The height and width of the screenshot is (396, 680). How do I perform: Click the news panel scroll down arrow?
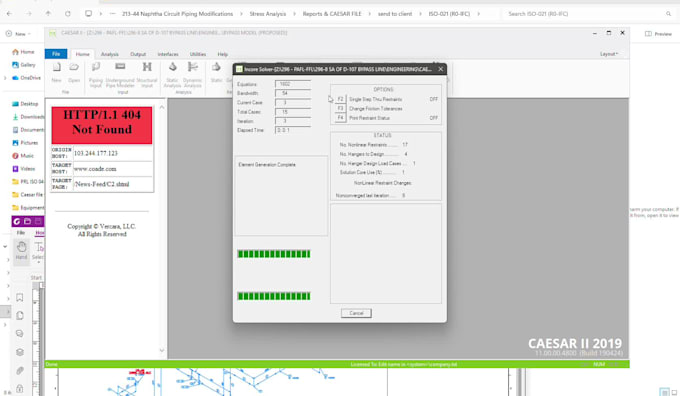[x=162, y=350]
